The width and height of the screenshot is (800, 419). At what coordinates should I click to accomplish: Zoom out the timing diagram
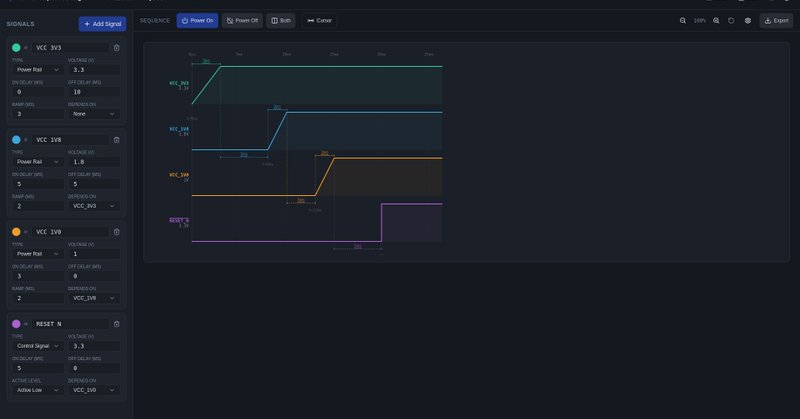pos(683,20)
